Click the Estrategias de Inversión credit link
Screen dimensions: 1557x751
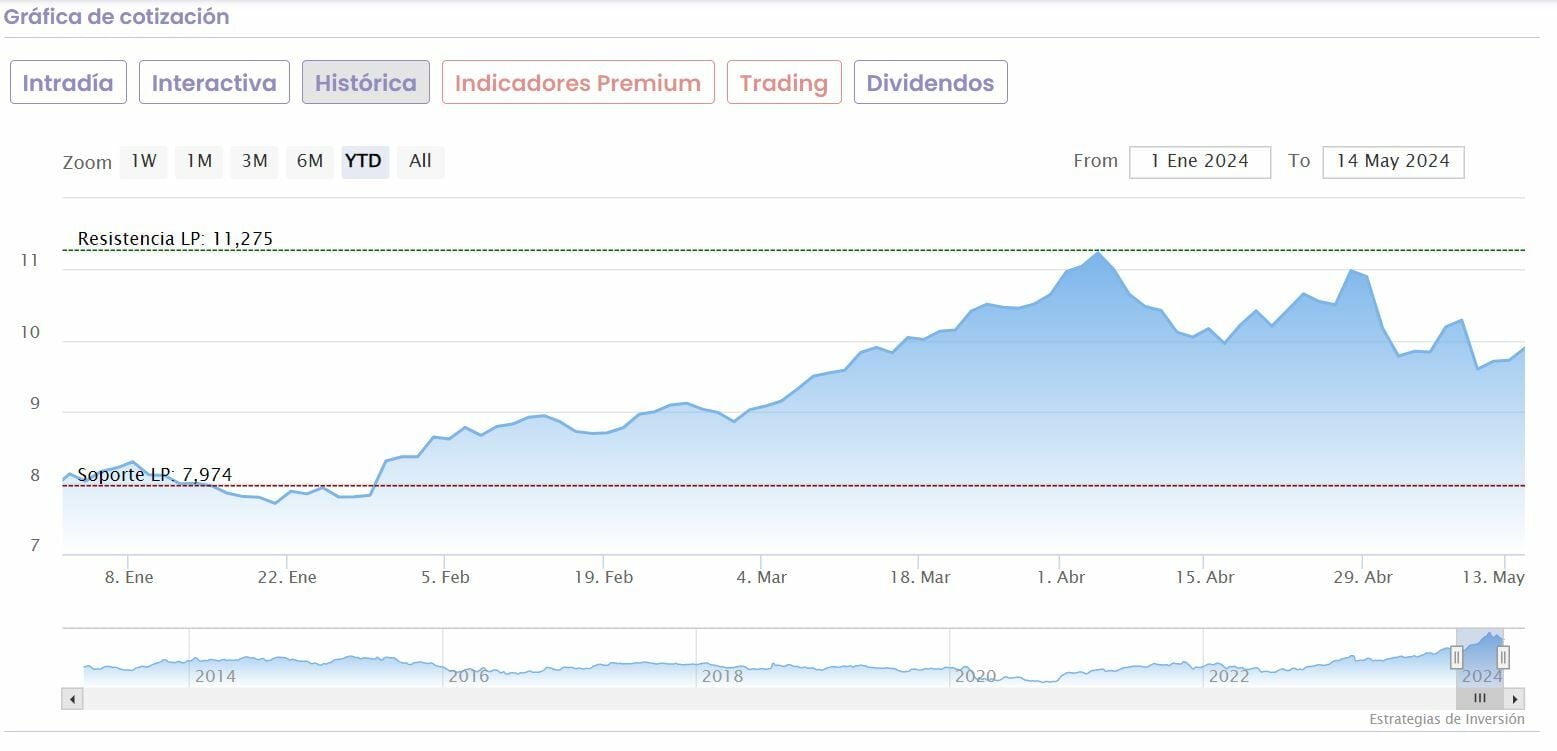1446,719
